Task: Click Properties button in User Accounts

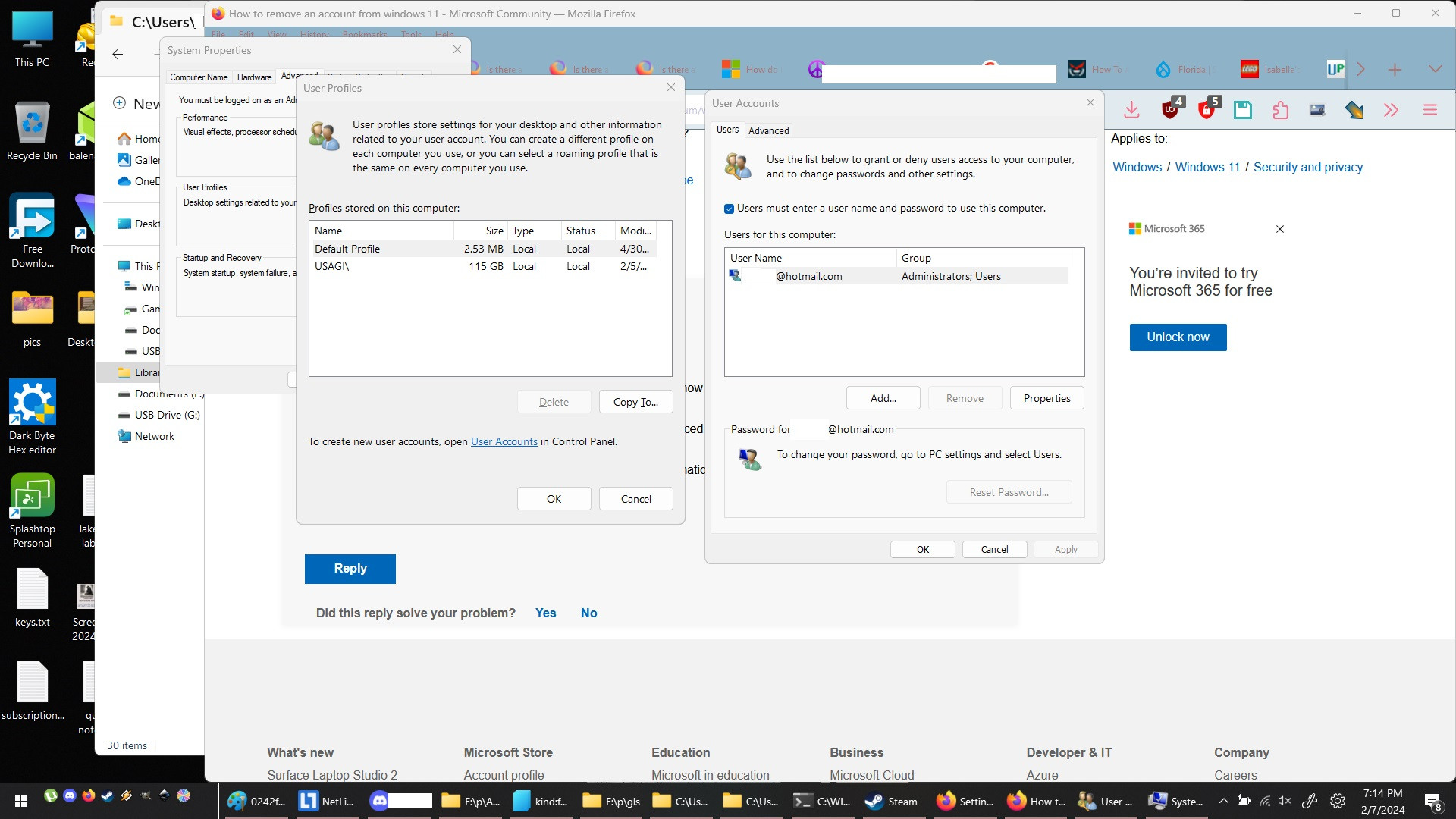Action: point(1046,398)
